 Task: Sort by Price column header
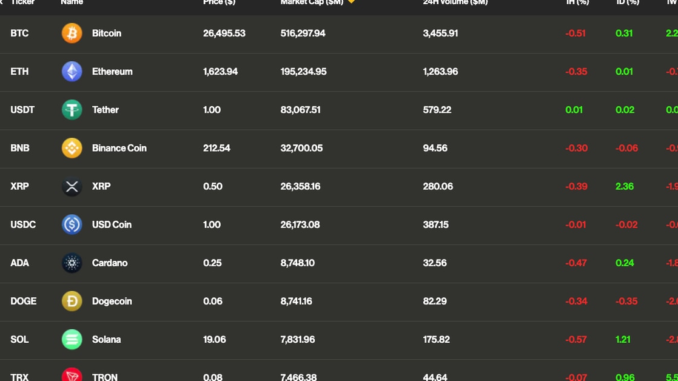219,2
